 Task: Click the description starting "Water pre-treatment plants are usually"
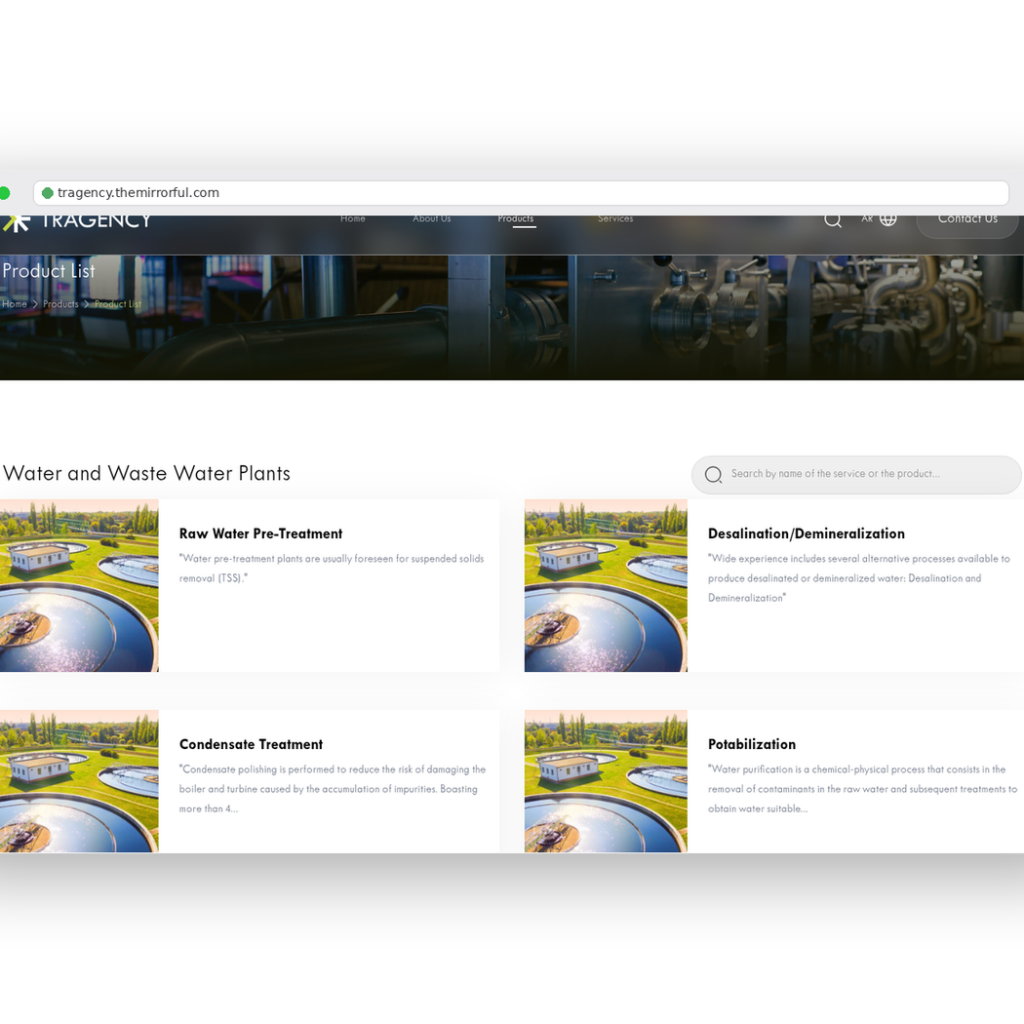(332, 568)
